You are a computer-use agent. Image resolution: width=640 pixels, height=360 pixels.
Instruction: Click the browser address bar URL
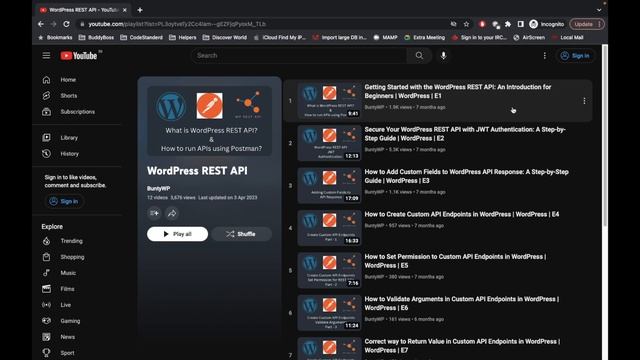click(178, 24)
